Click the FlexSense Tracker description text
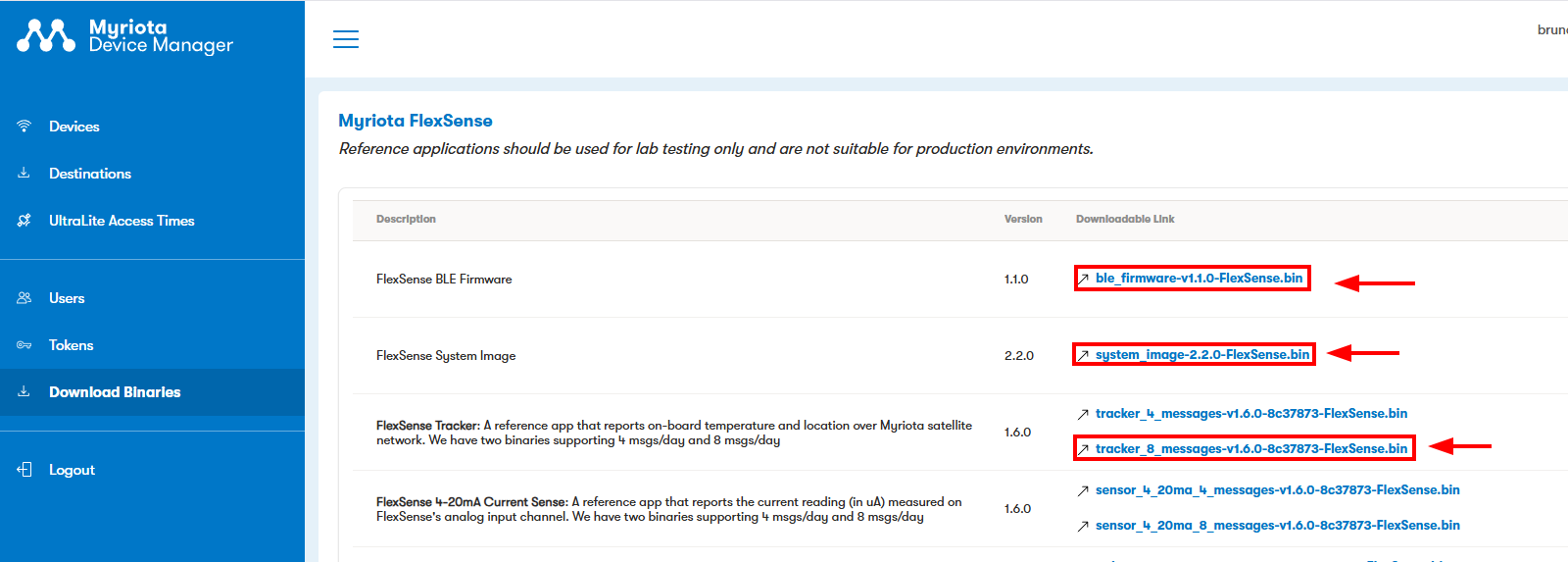The height and width of the screenshot is (562, 1568). [x=674, y=433]
